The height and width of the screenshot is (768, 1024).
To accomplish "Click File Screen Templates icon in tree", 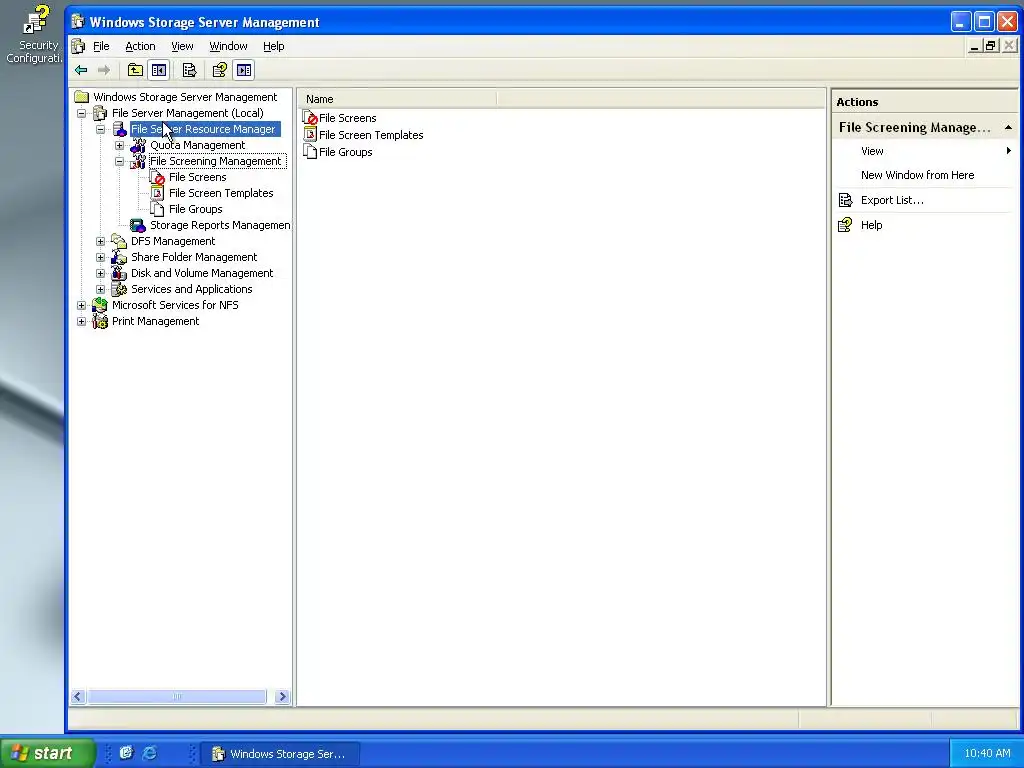I will pyautogui.click(x=157, y=193).
